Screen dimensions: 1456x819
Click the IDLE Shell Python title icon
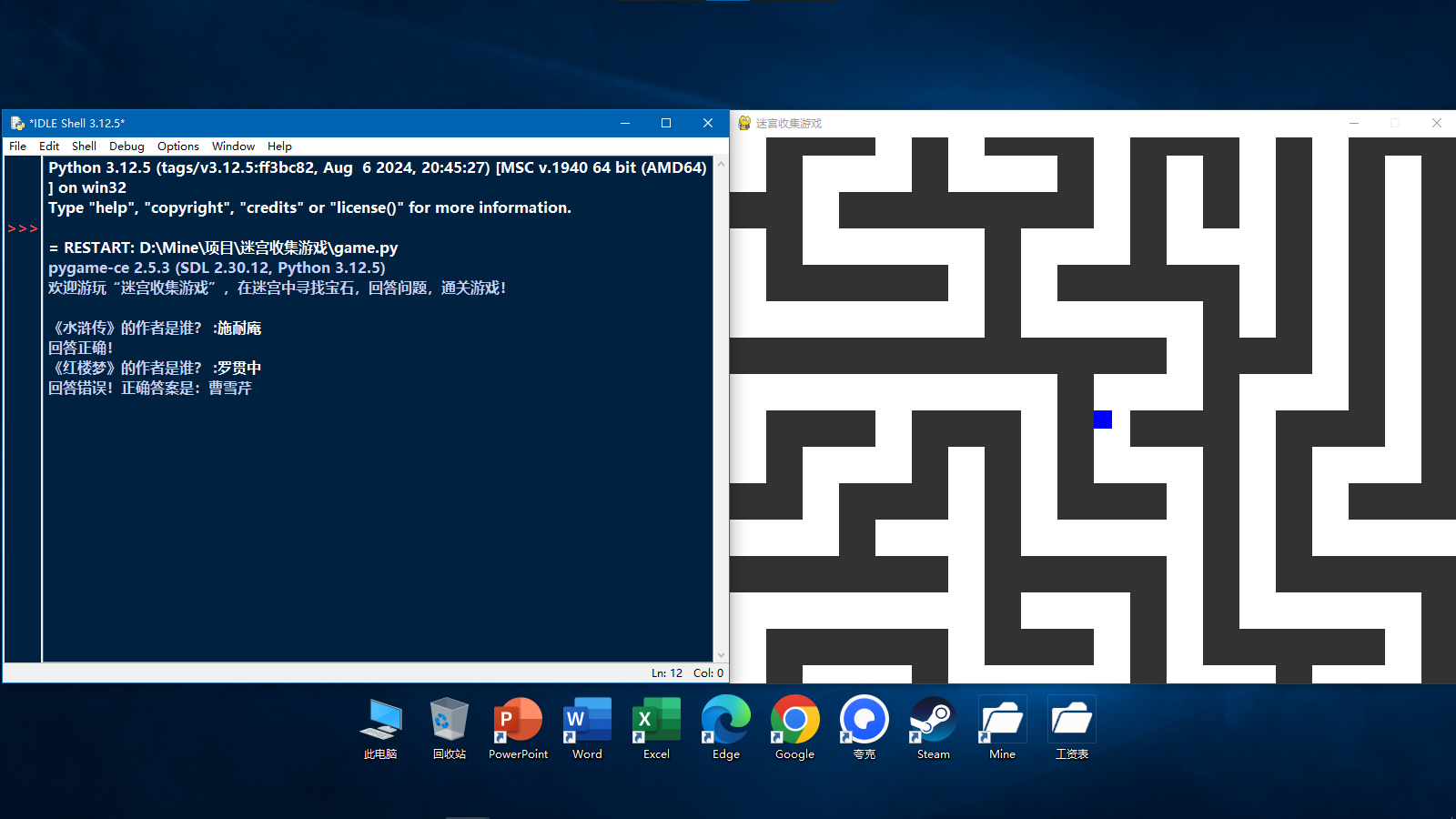point(17,123)
